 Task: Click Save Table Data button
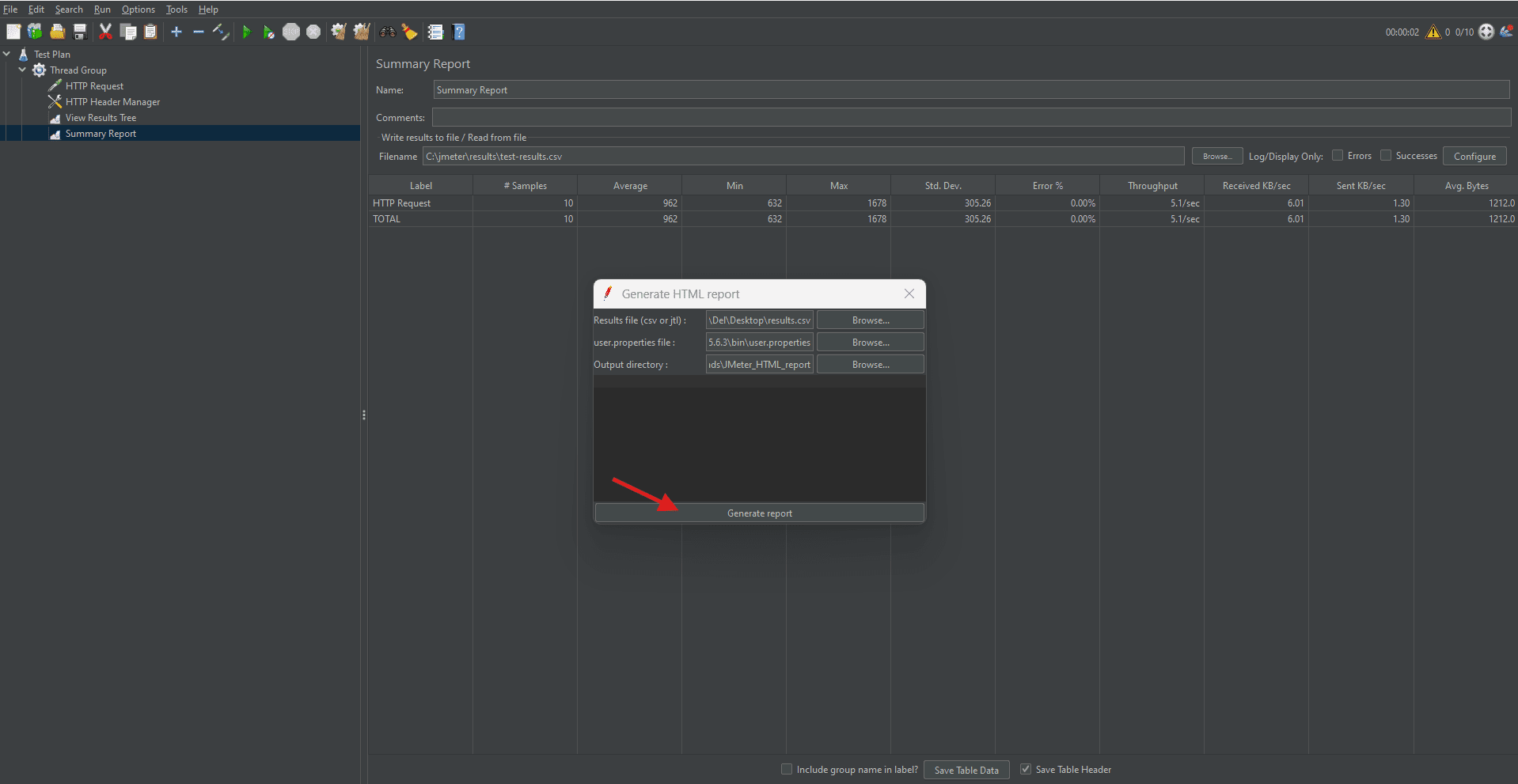point(966,769)
